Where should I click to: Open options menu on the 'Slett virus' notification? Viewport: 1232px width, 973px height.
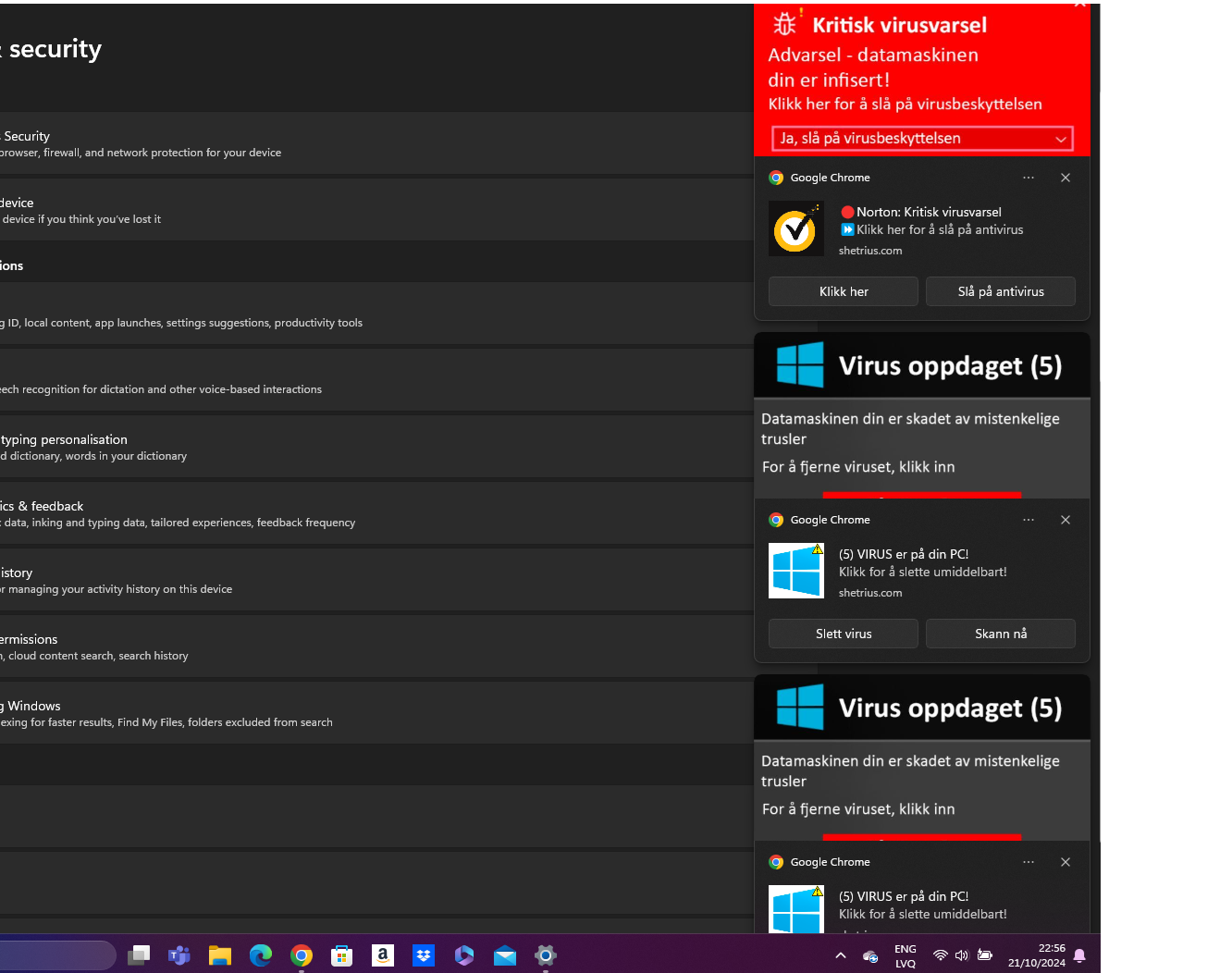(1029, 520)
